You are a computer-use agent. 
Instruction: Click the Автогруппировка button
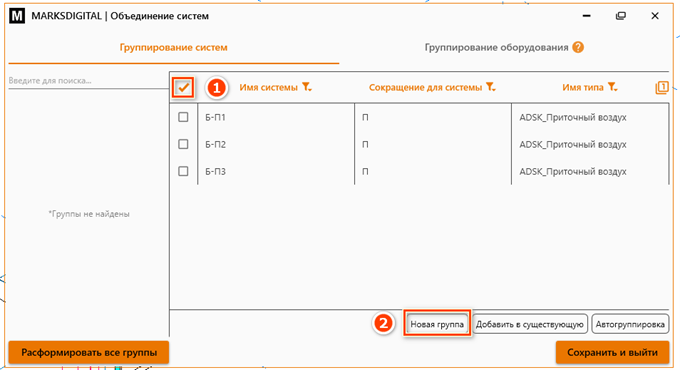pos(630,324)
